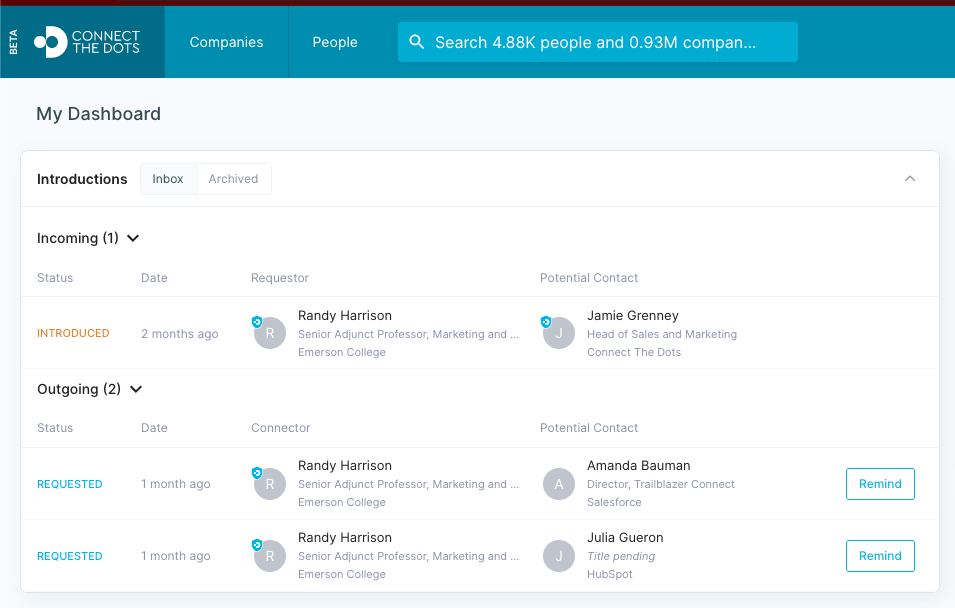Click Randy Harrison's avatar in the Incoming row
The height and width of the screenshot is (608, 955).
(270, 333)
